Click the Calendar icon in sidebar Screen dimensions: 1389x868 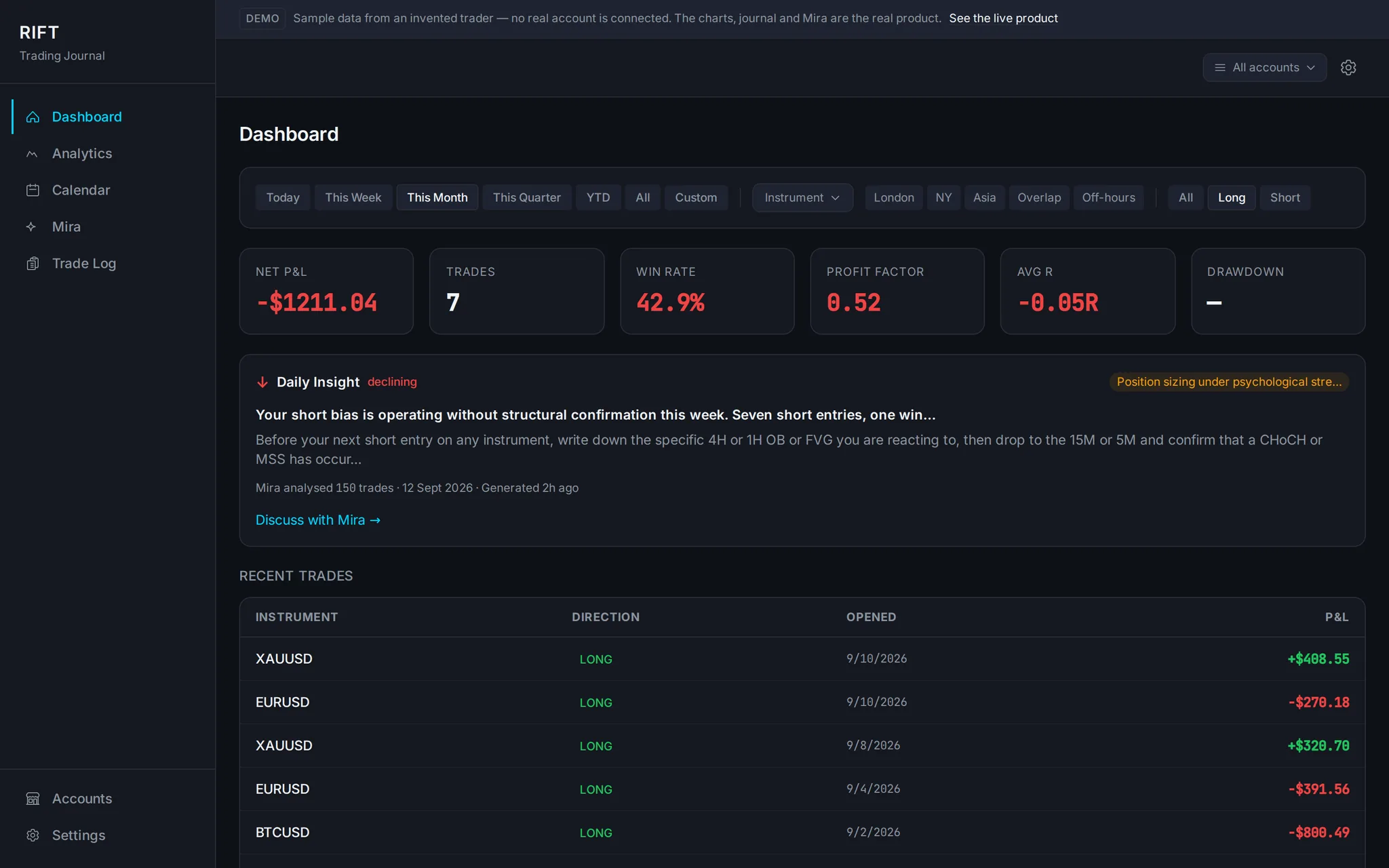(33, 191)
